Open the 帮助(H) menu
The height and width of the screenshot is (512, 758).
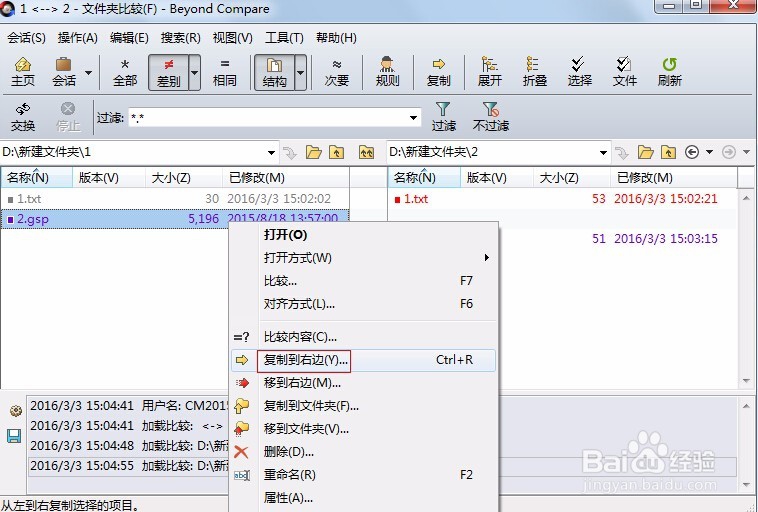[x=336, y=38]
